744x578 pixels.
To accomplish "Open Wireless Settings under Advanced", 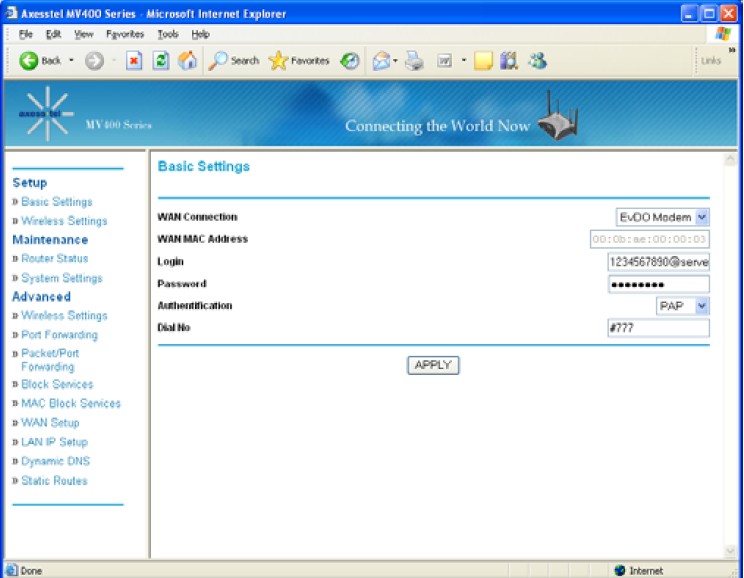I will (64, 316).
